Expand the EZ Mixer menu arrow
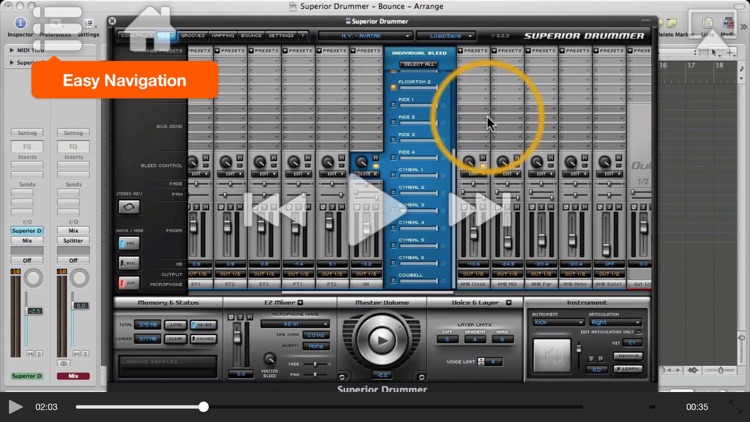The image size is (750, 422). [300, 302]
